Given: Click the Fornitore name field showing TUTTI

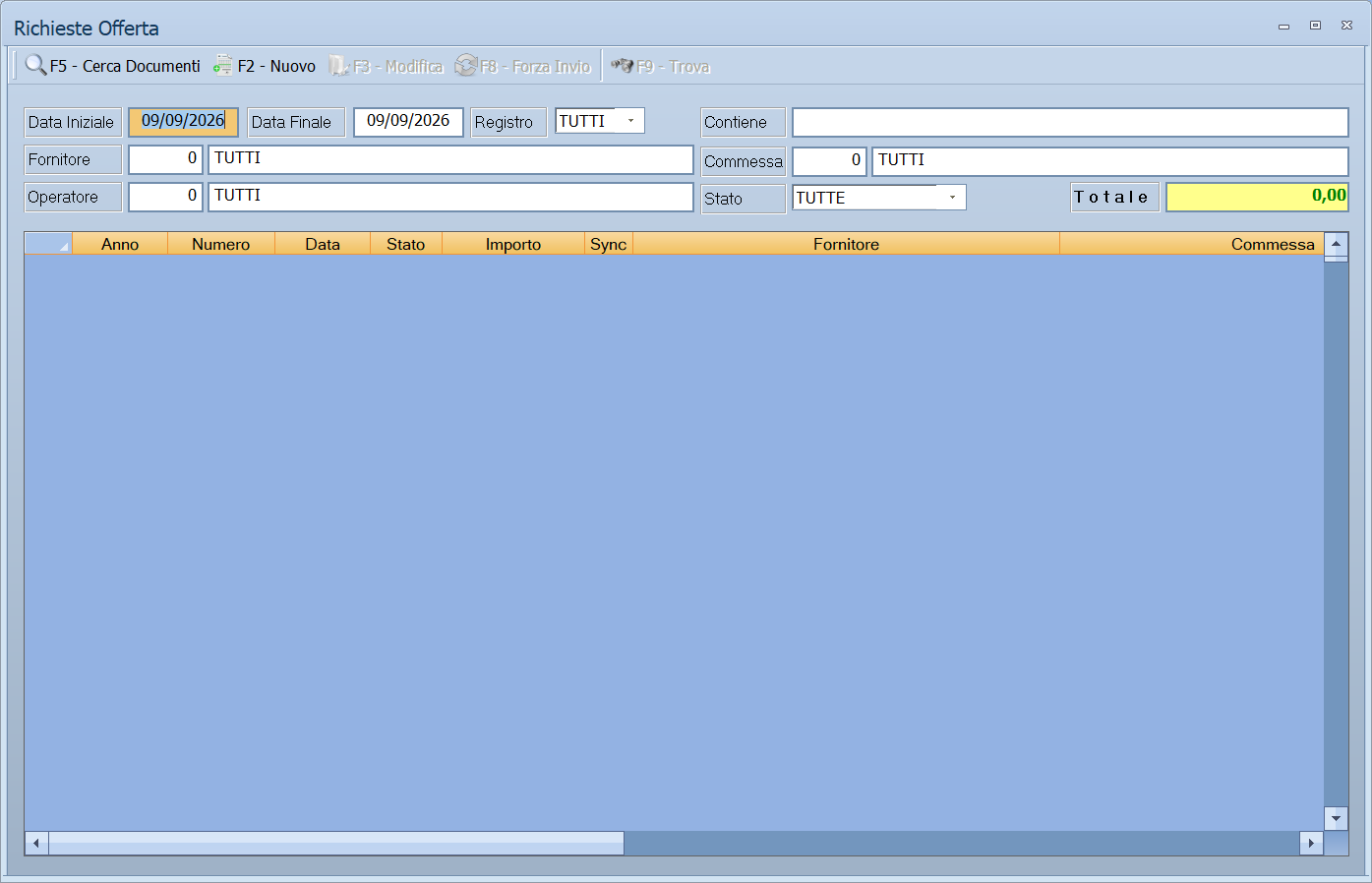Looking at the screenshot, I should [x=450, y=158].
